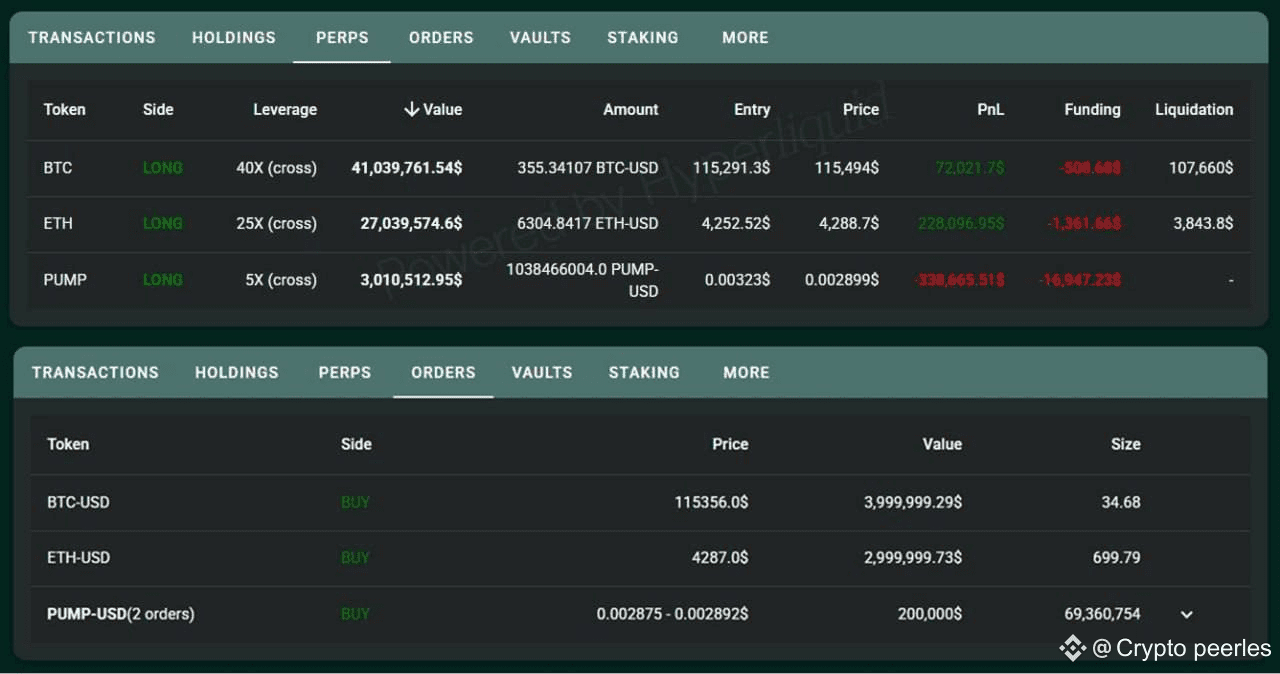This screenshot has width=1280, height=674.
Task: Open the MORE menu in top panel
Action: click(745, 38)
